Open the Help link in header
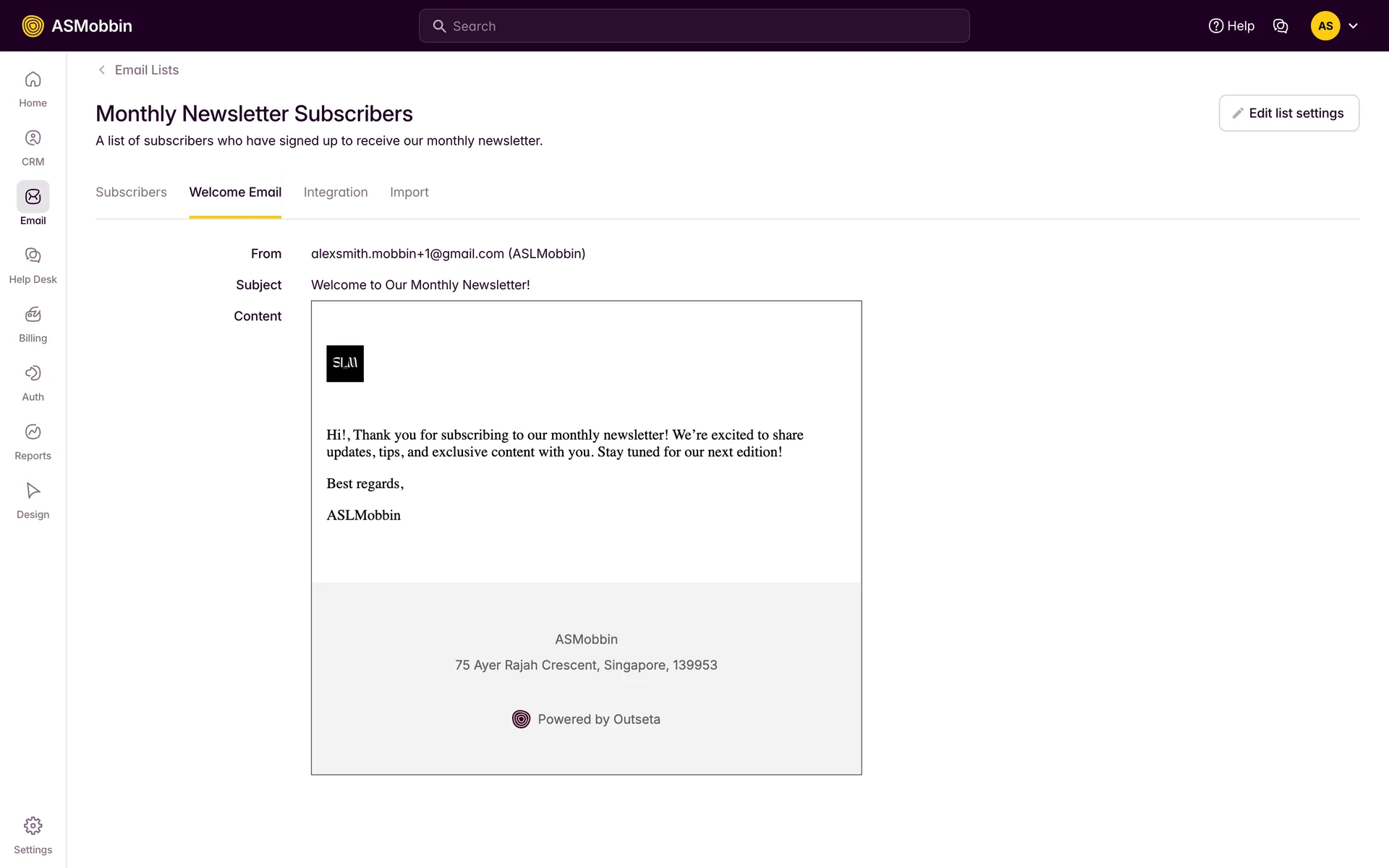 point(1231,26)
